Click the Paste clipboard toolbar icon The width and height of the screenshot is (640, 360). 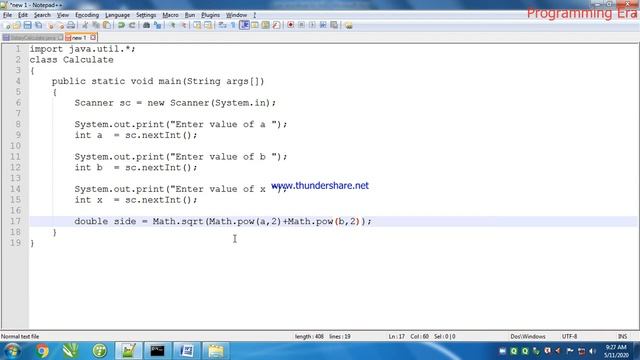(x=107, y=25)
